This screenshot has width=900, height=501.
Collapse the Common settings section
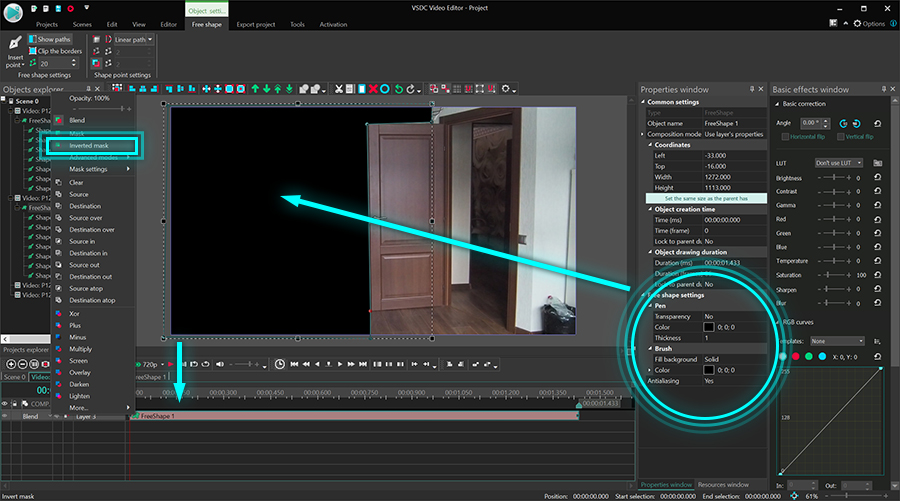[x=643, y=102]
